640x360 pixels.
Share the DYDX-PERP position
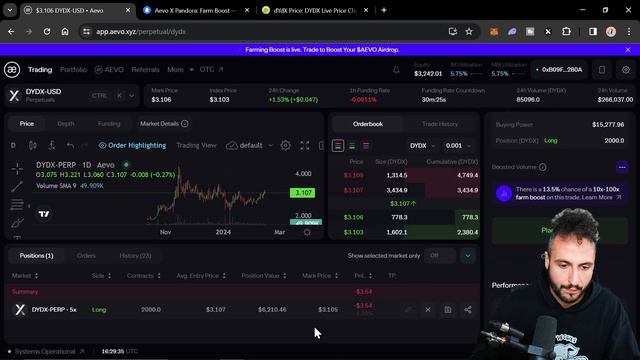[x=468, y=310]
